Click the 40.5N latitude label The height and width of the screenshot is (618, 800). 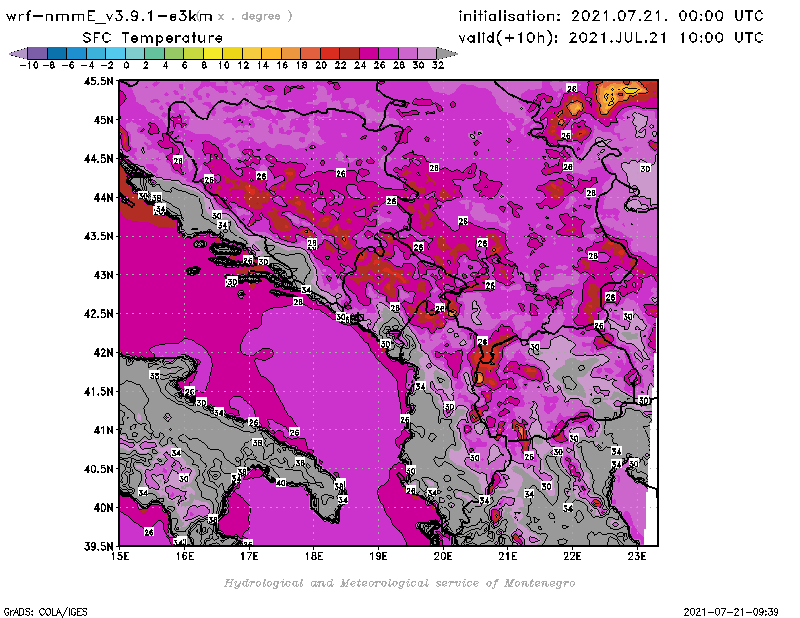98,469
